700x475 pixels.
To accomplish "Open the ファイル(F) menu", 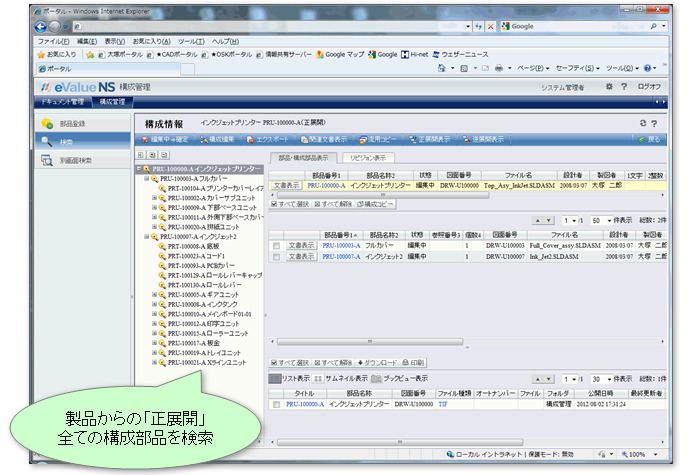I will click(x=53, y=42).
